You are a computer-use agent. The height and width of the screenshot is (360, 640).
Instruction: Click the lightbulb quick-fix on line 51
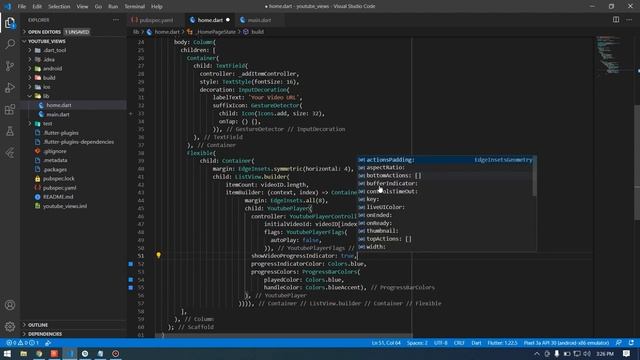[x=158, y=256]
